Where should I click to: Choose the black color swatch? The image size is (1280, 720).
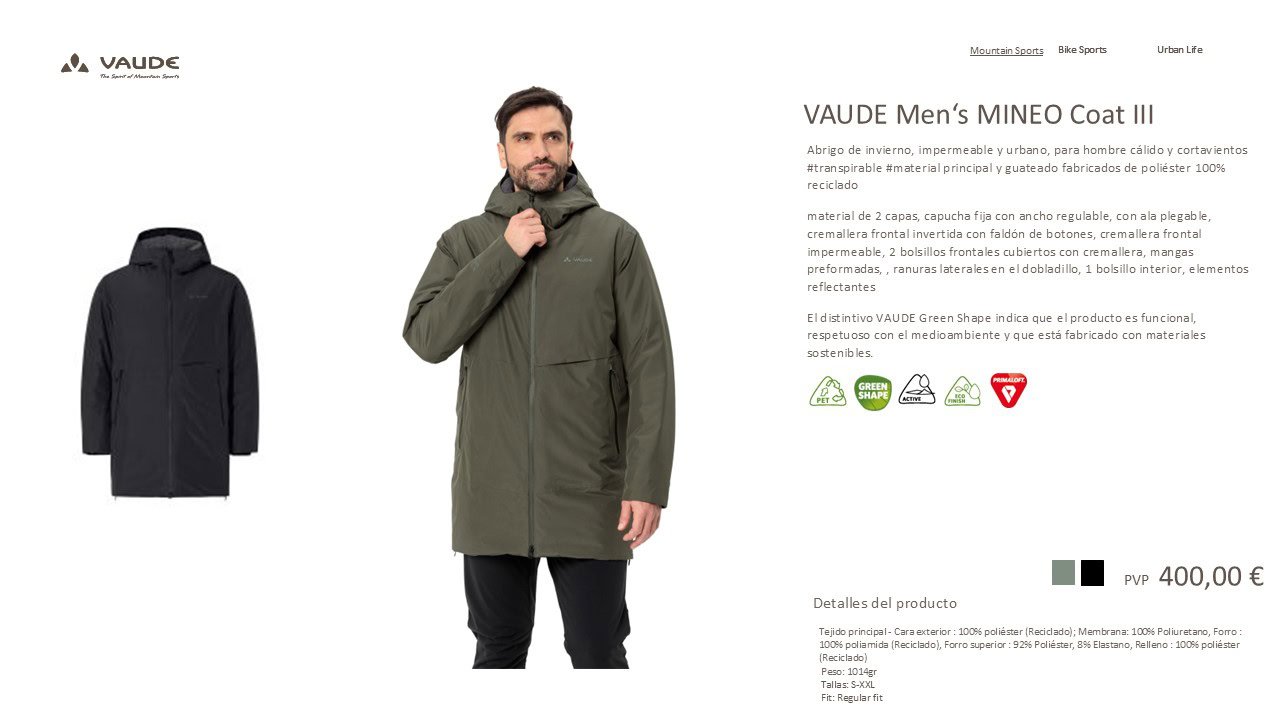(1092, 573)
